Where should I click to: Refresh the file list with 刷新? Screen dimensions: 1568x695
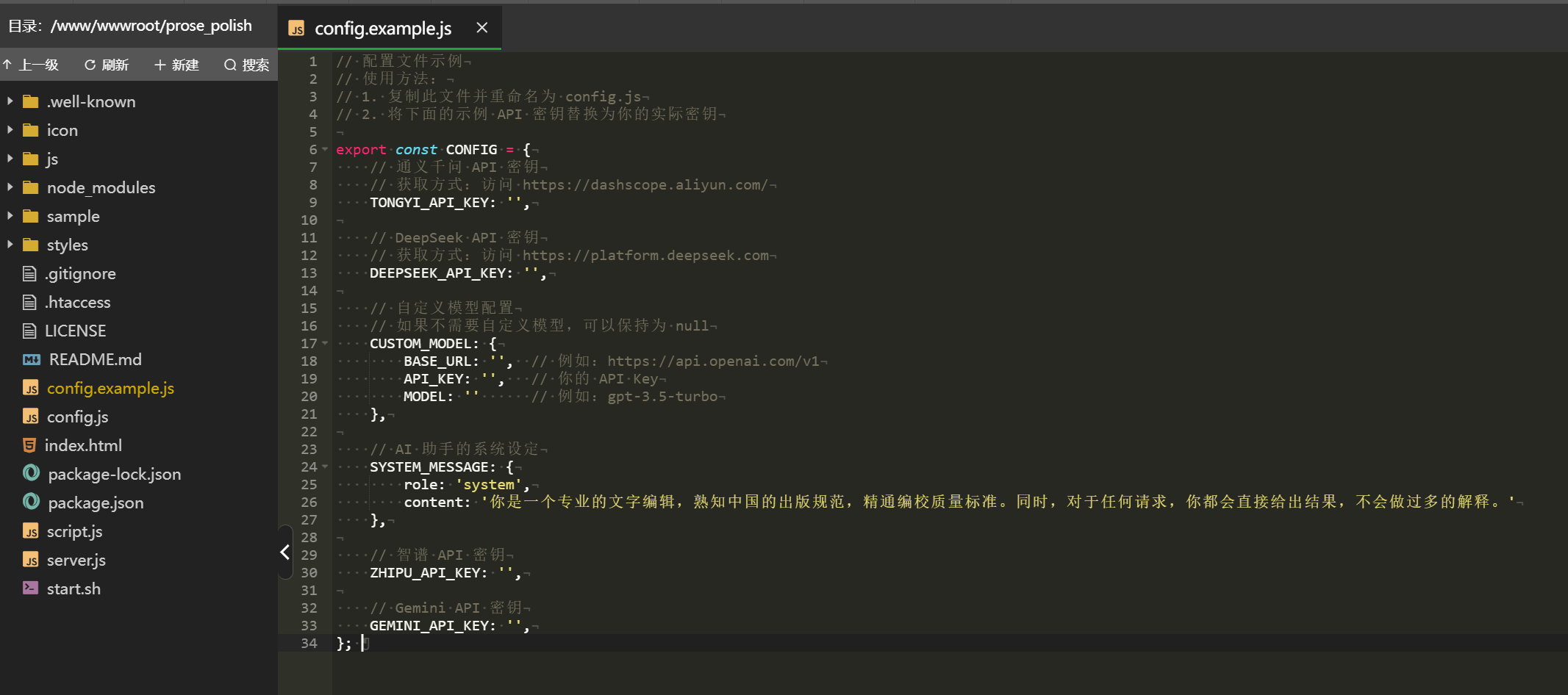(107, 65)
